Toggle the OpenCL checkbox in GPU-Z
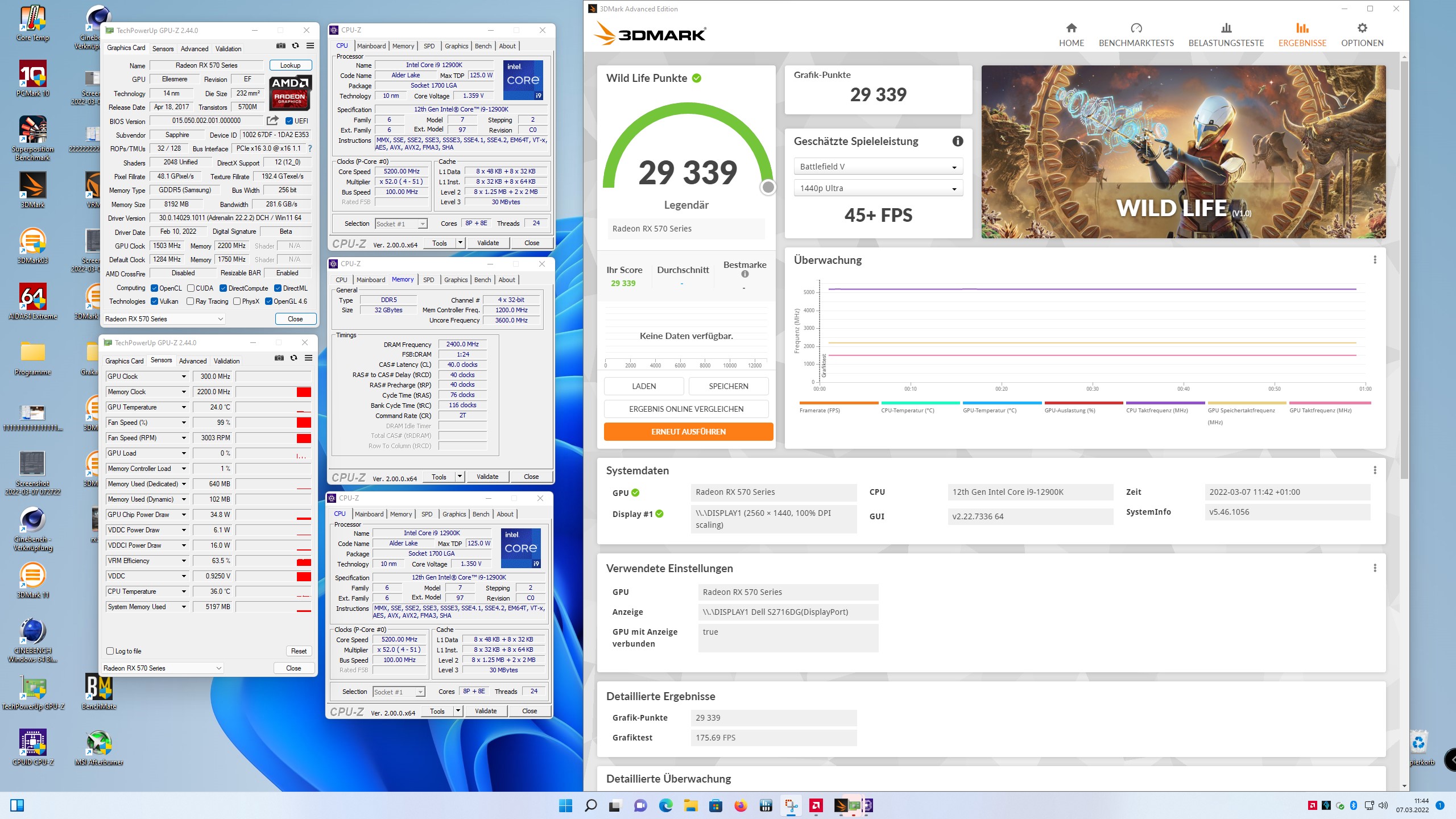 coord(154,288)
